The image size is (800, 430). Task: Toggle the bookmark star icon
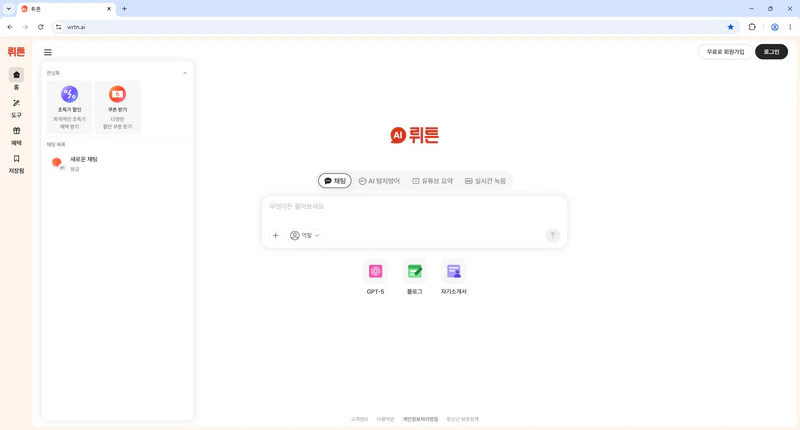pos(731,27)
